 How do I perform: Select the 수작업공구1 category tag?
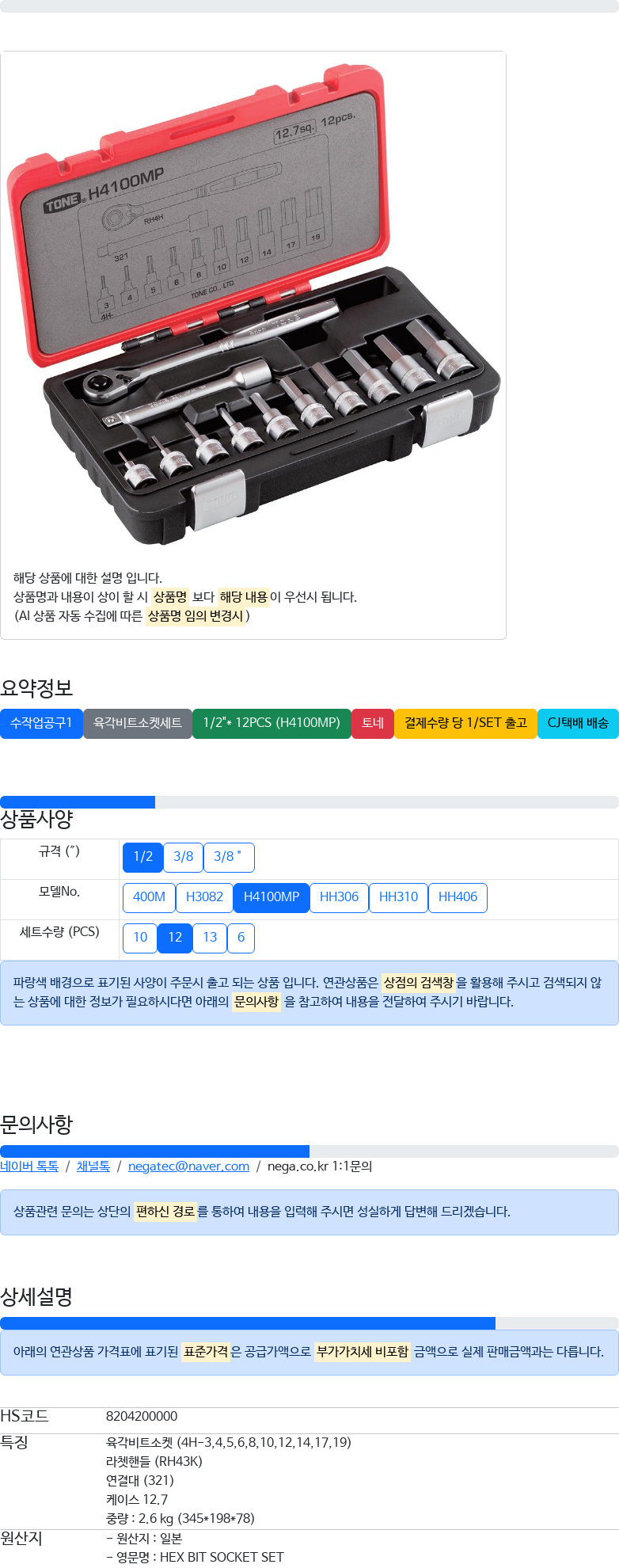[x=41, y=723]
